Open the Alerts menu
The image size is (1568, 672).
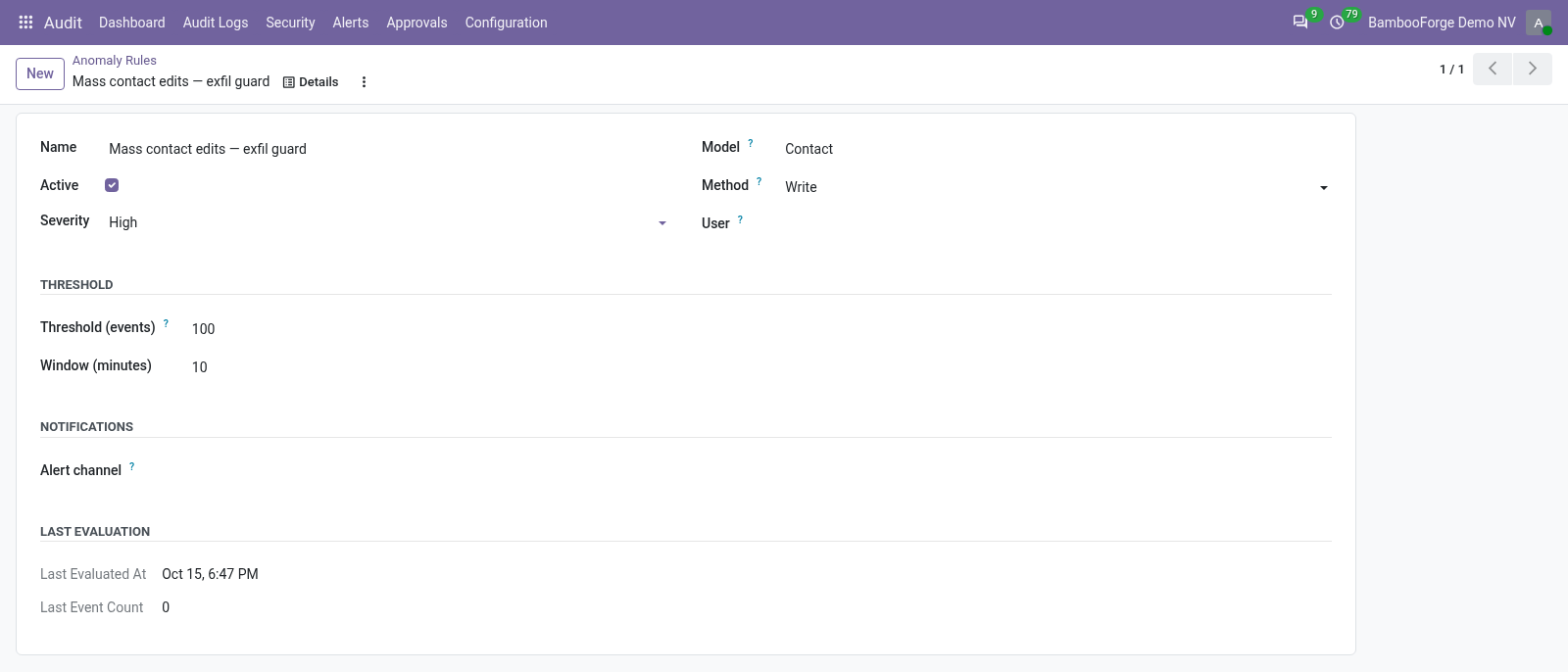point(351,23)
